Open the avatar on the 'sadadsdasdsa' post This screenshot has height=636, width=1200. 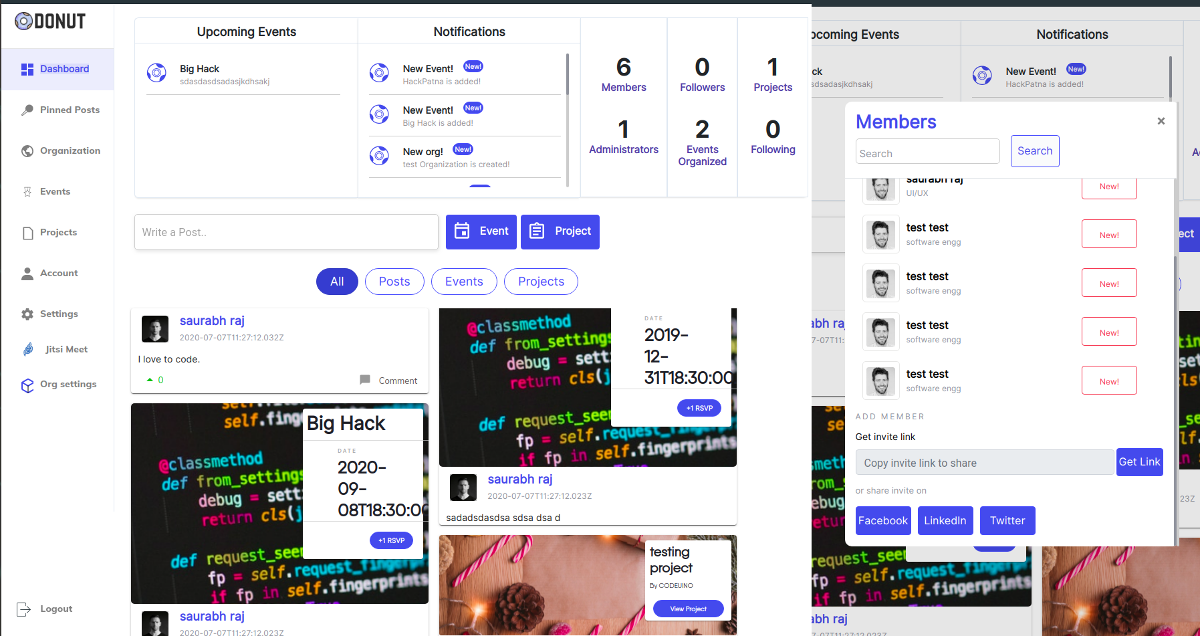(463, 487)
